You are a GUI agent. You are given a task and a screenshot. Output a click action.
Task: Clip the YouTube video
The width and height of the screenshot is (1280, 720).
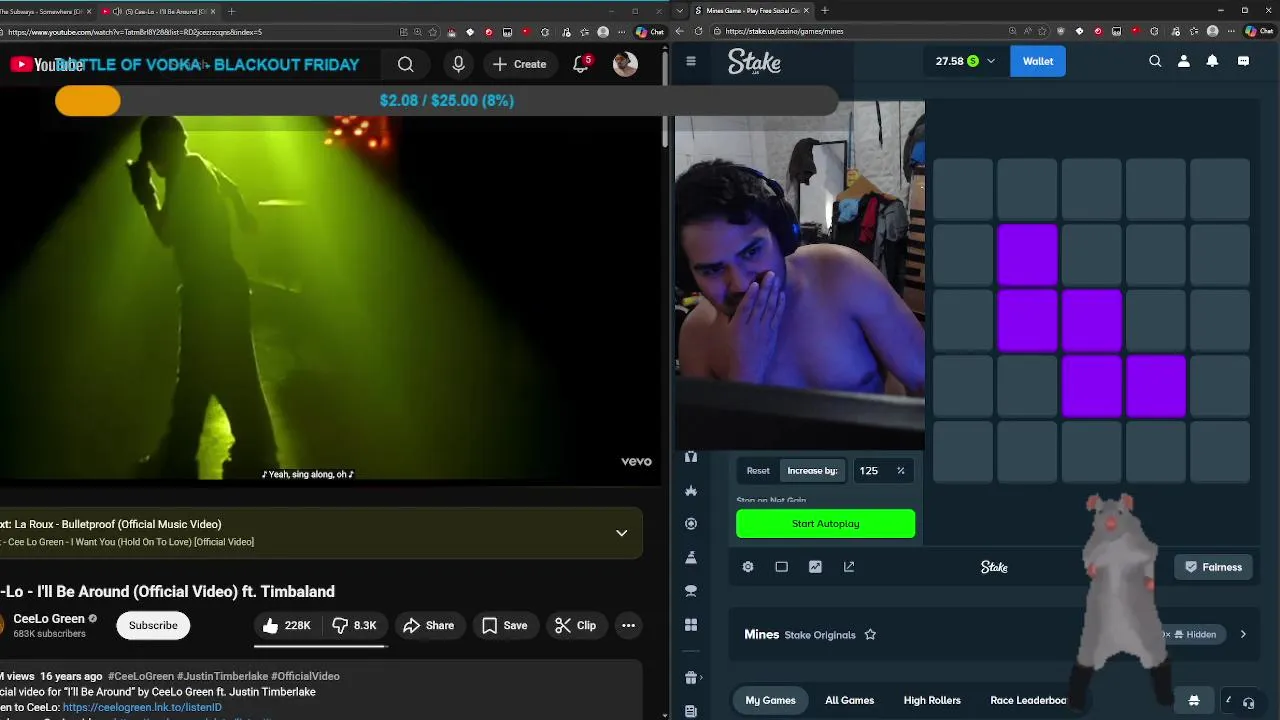[x=575, y=625]
